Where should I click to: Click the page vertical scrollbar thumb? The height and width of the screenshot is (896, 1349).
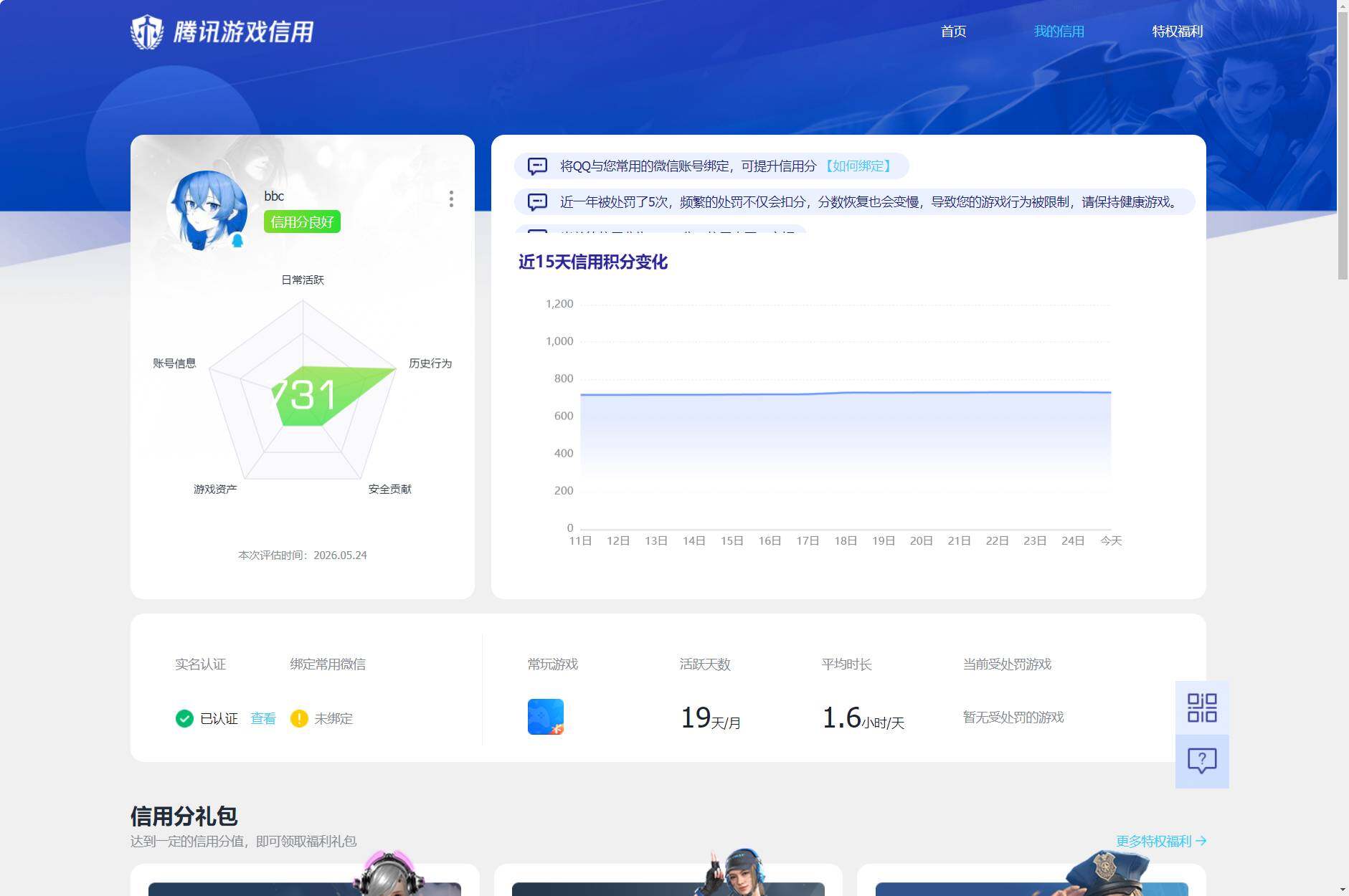pyautogui.click(x=1343, y=146)
